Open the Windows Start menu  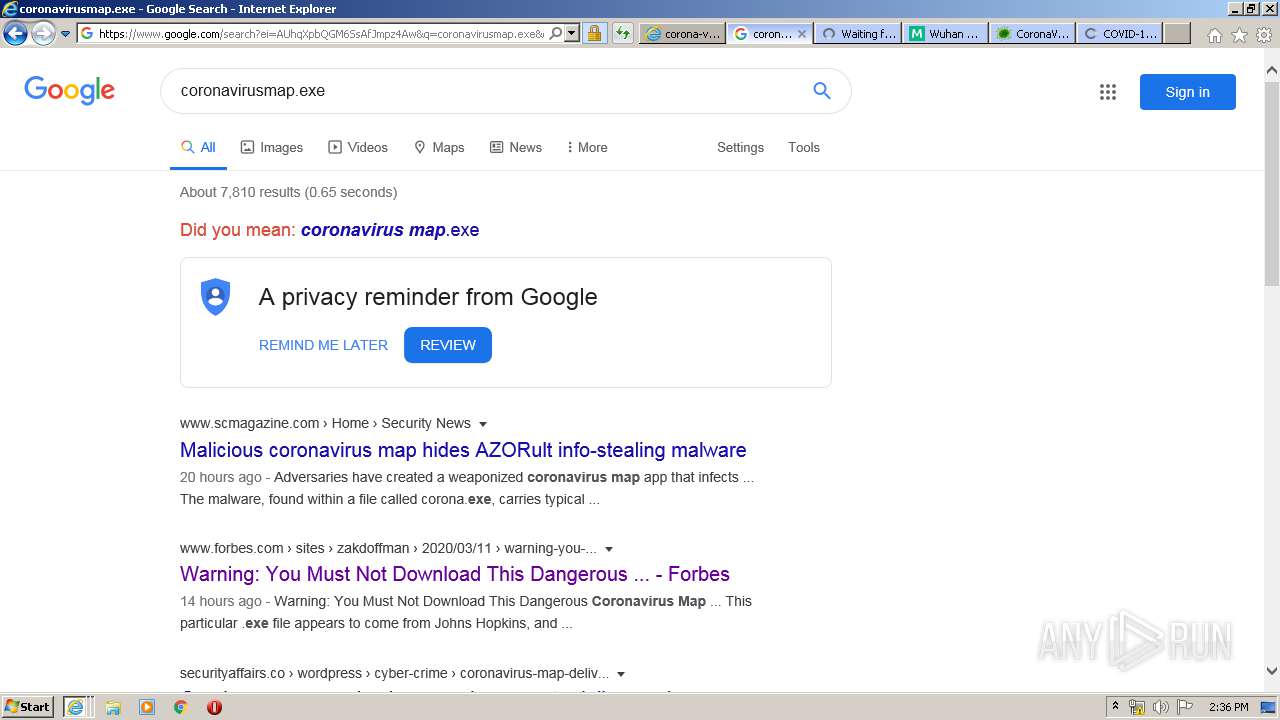pos(27,707)
